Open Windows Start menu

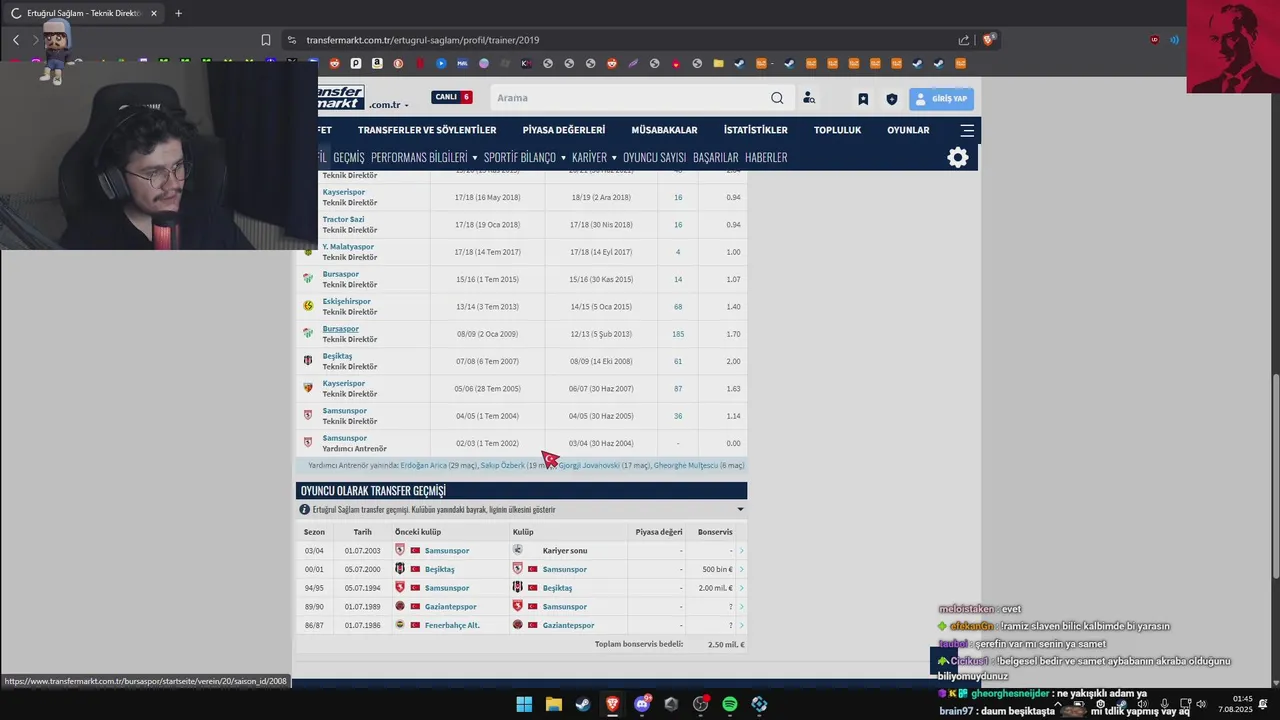(524, 704)
